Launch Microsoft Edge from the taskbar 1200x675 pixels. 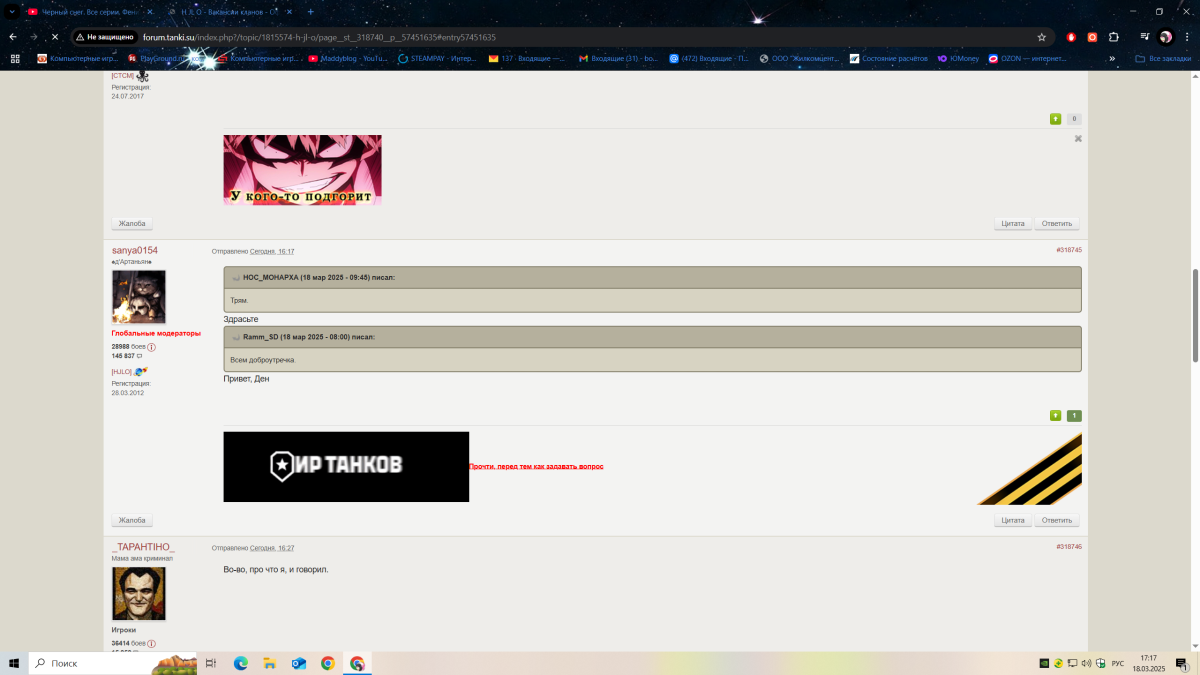point(240,663)
